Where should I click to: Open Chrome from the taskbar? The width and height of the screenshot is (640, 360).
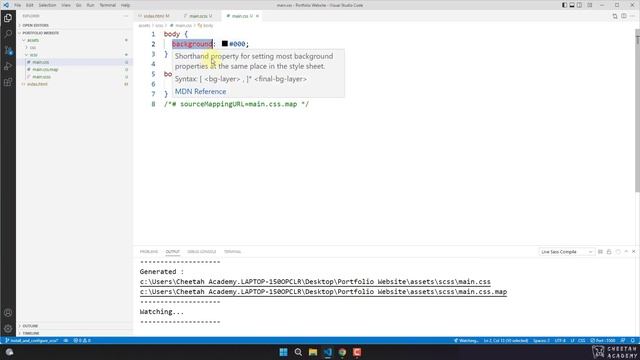[x=342, y=352]
